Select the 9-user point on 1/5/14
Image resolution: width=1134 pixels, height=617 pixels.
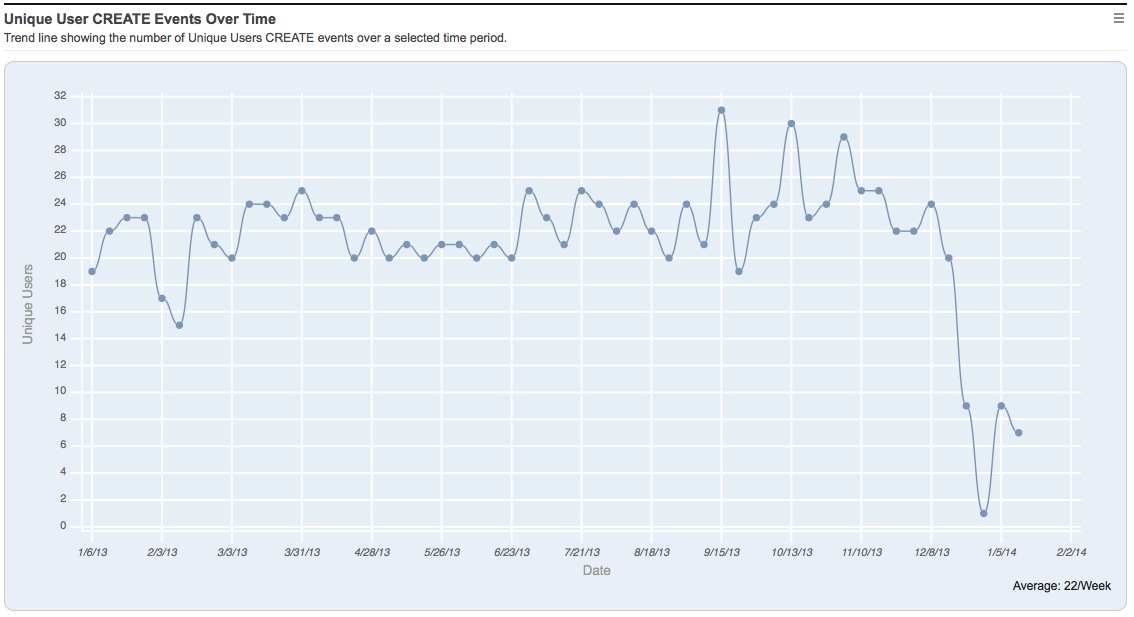[x=1001, y=406]
